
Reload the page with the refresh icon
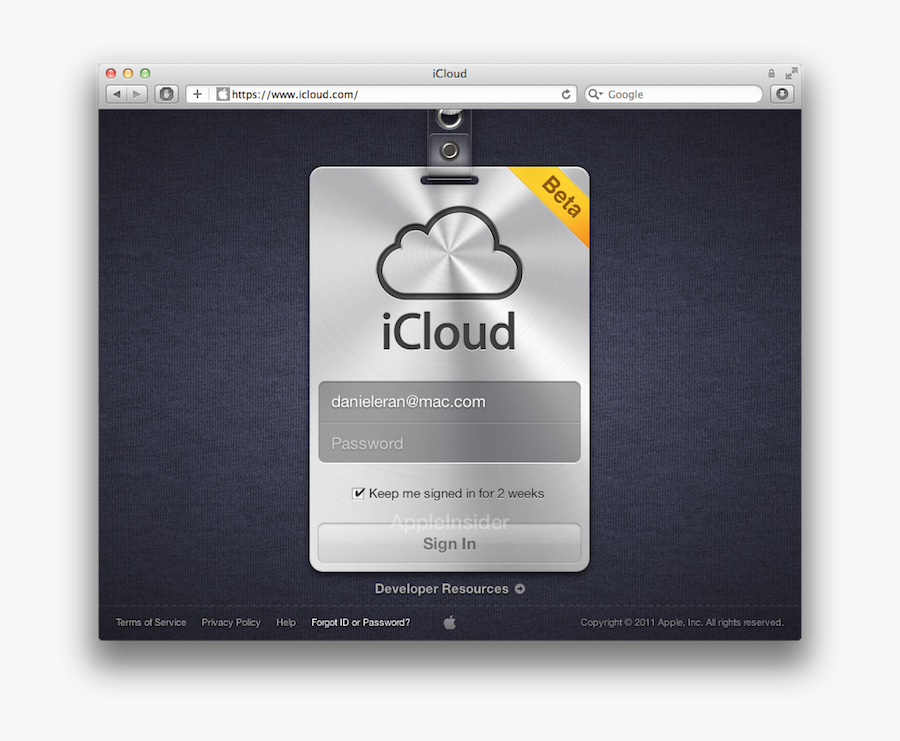click(x=566, y=94)
